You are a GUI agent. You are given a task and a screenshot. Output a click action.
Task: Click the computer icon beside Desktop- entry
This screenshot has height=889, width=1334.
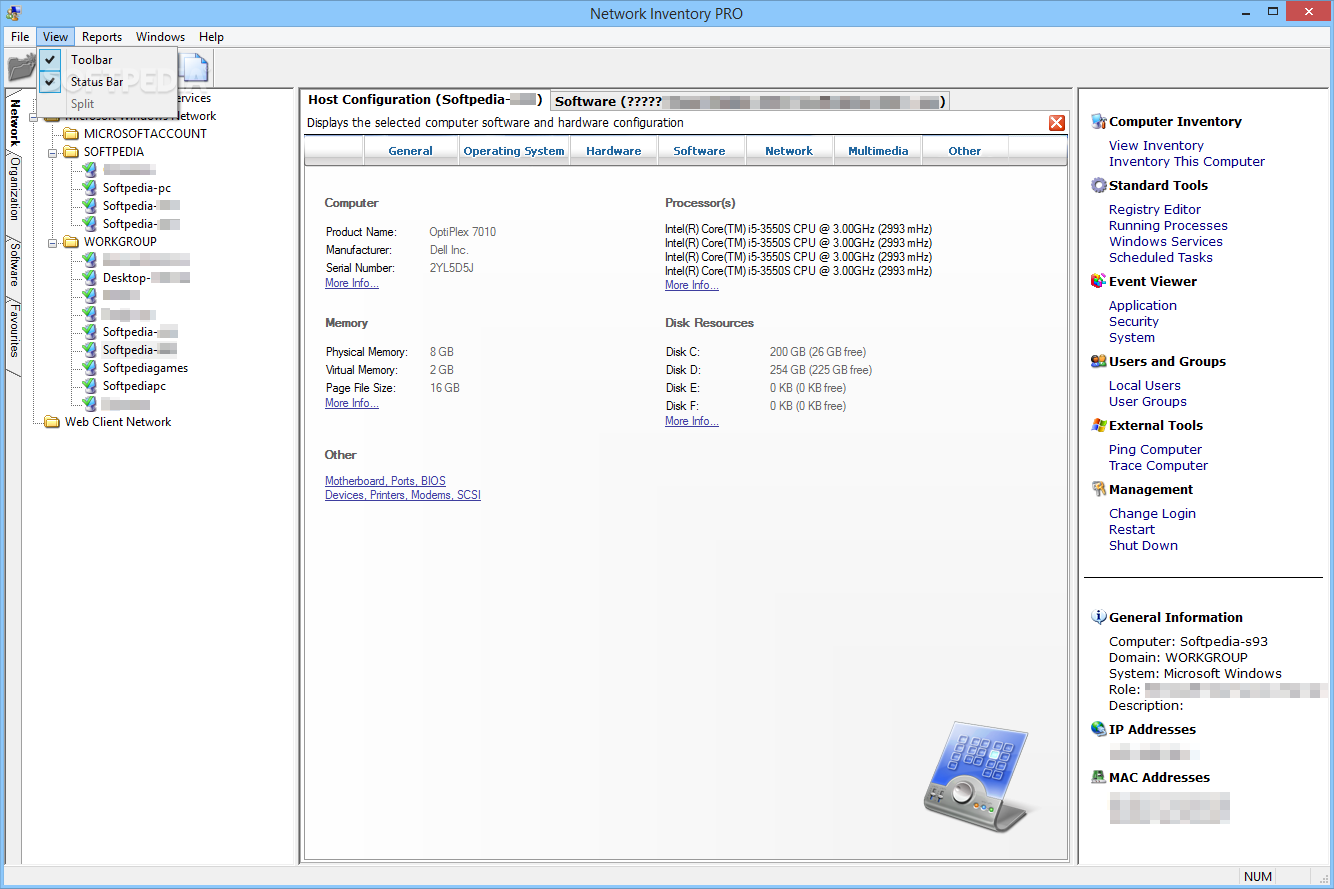89,278
